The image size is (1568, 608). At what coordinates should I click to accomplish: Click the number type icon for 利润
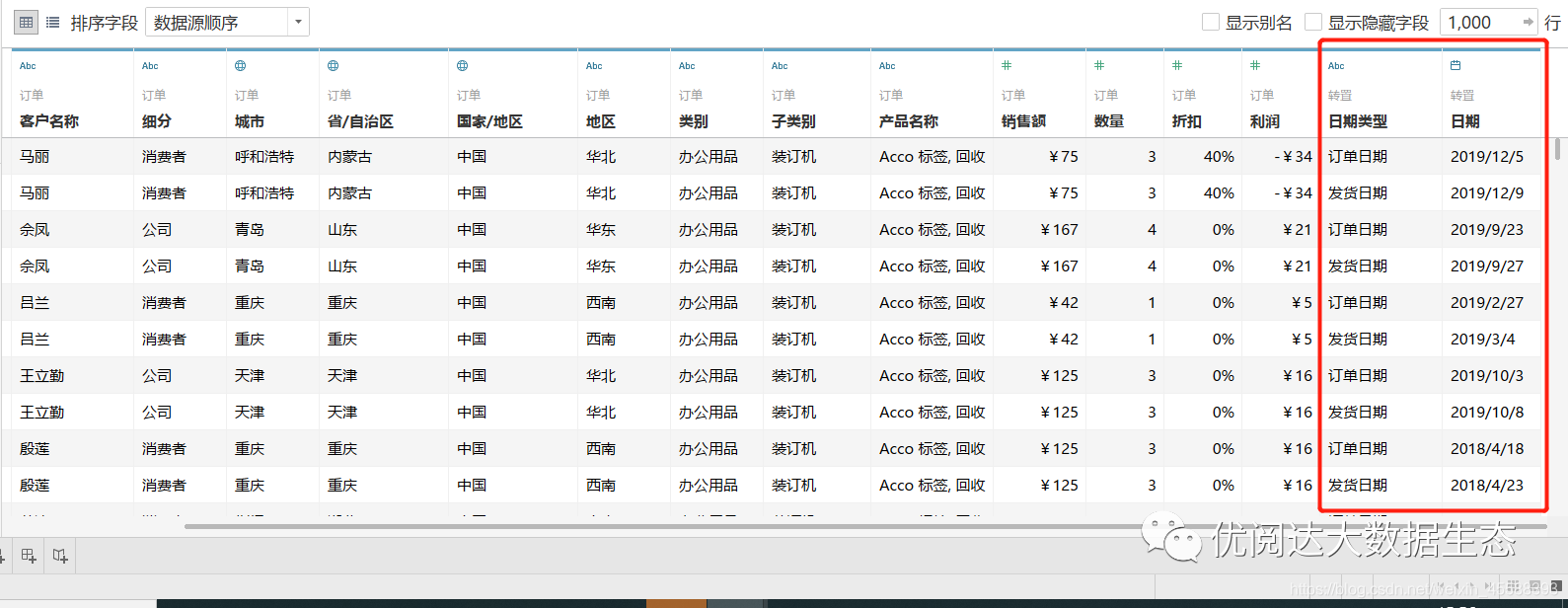1255,65
